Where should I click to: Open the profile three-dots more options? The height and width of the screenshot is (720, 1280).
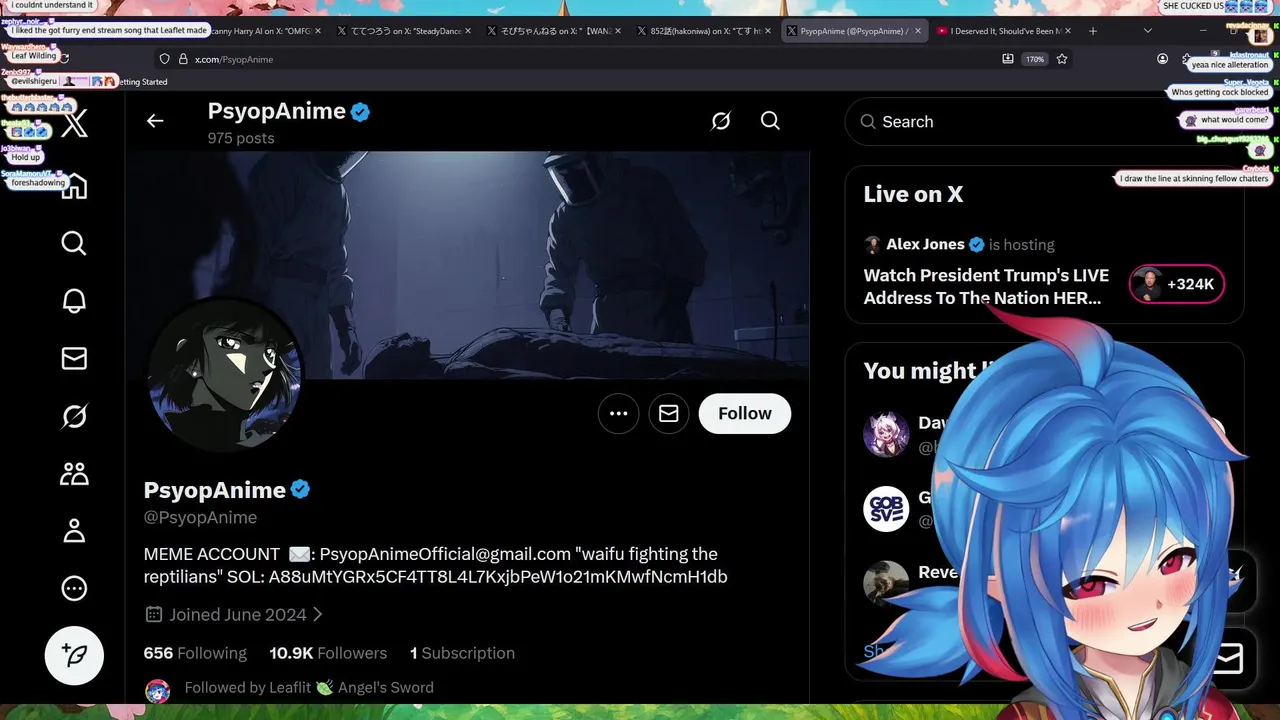[x=619, y=414]
